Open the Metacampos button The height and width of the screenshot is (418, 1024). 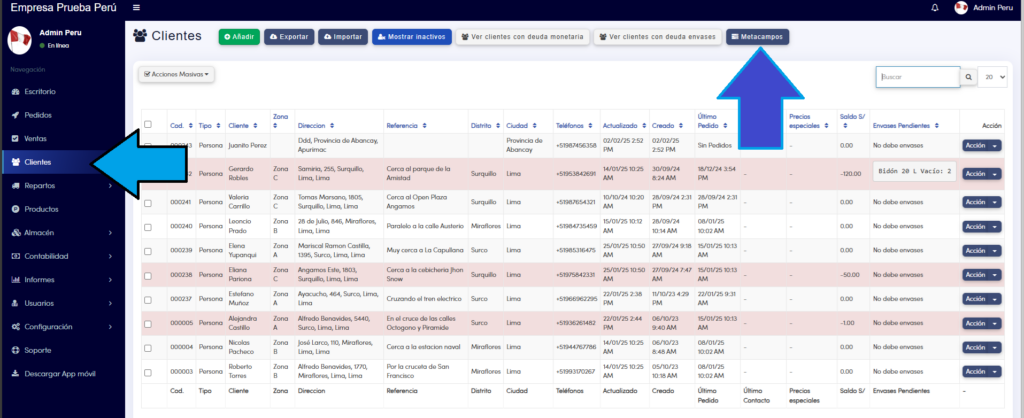[758, 37]
